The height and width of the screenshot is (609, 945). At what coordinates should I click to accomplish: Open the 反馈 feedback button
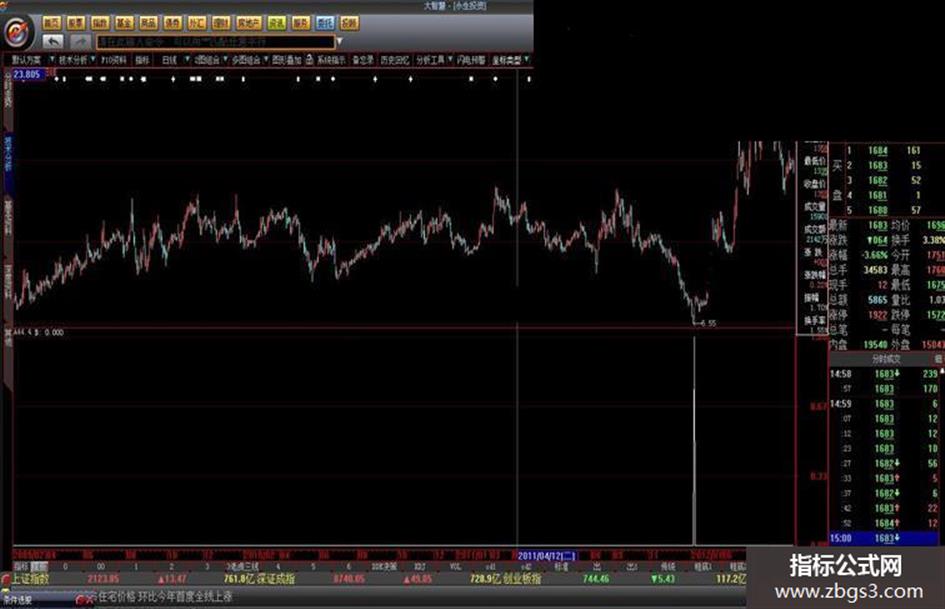point(349,23)
